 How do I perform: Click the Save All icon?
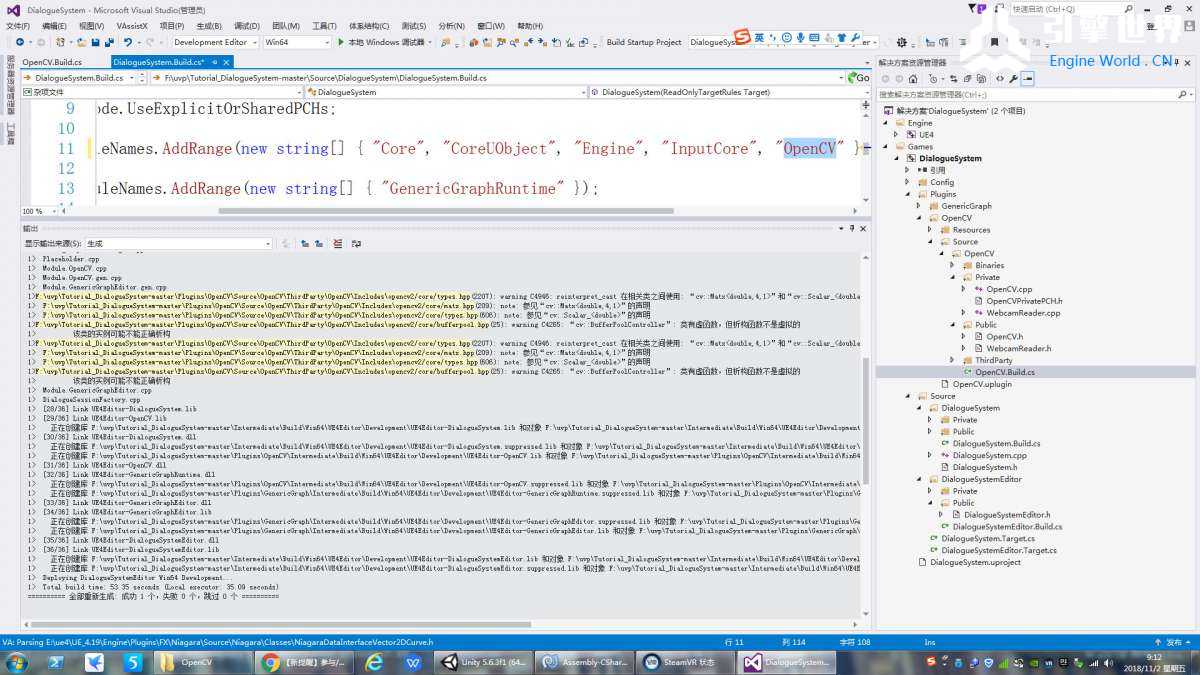(x=108, y=42)
